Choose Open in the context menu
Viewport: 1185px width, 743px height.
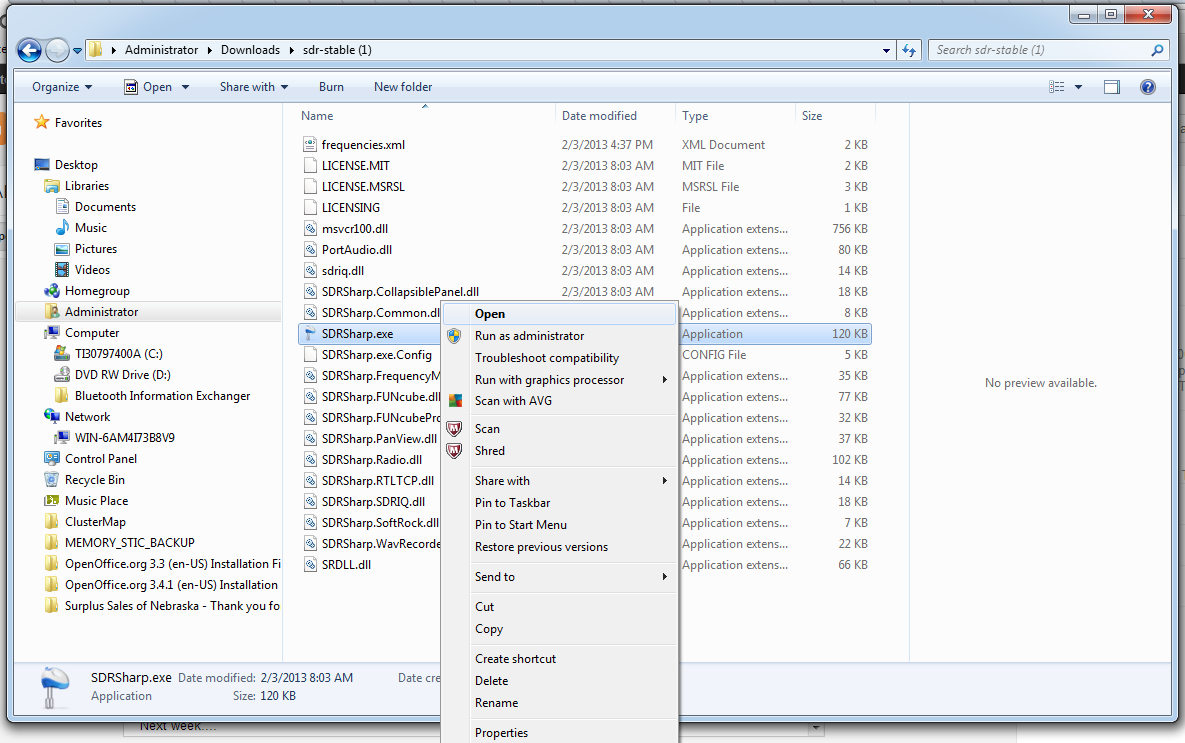(x=559, y=314)
